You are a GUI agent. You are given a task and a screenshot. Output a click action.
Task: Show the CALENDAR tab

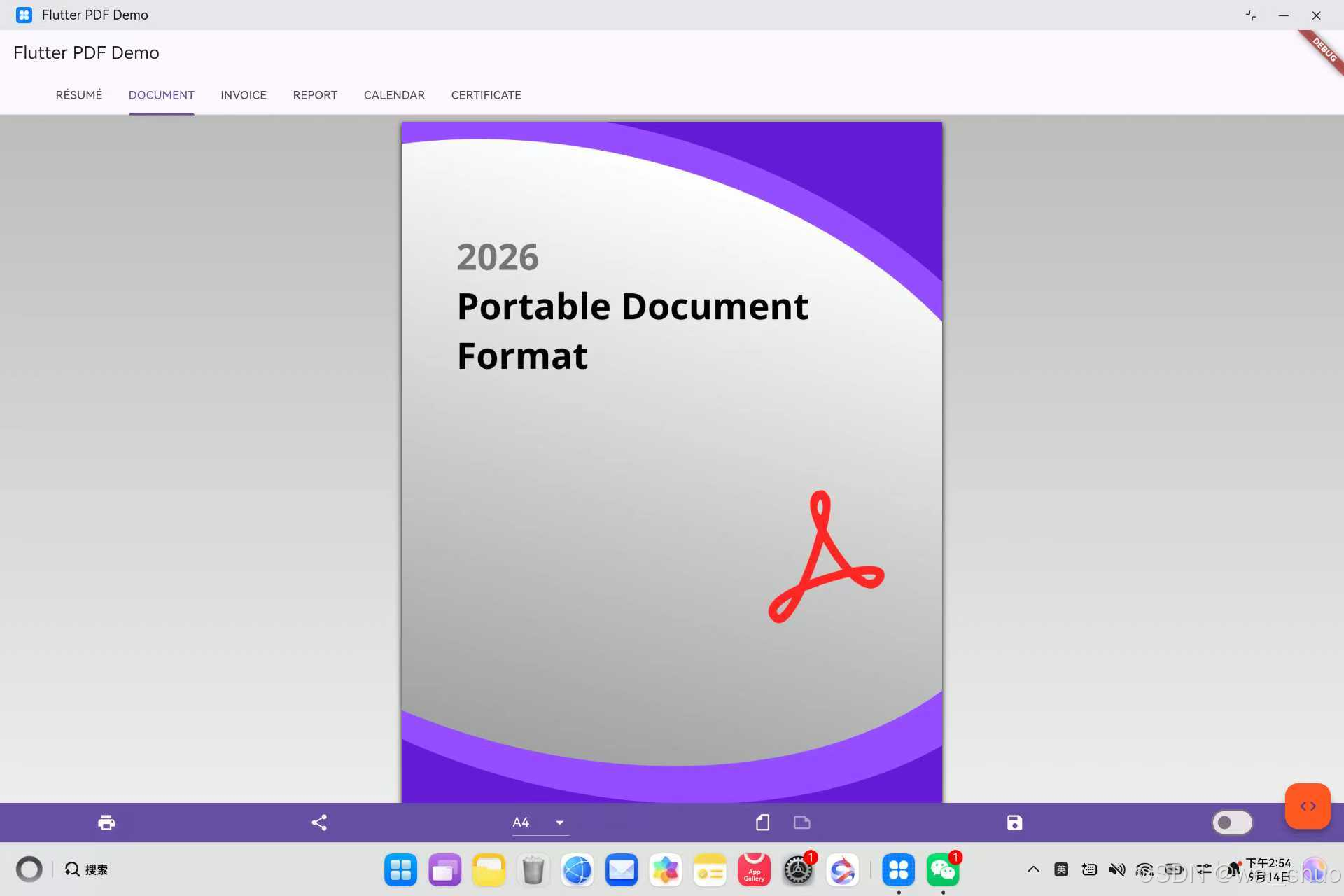click(x=394, y=95)
